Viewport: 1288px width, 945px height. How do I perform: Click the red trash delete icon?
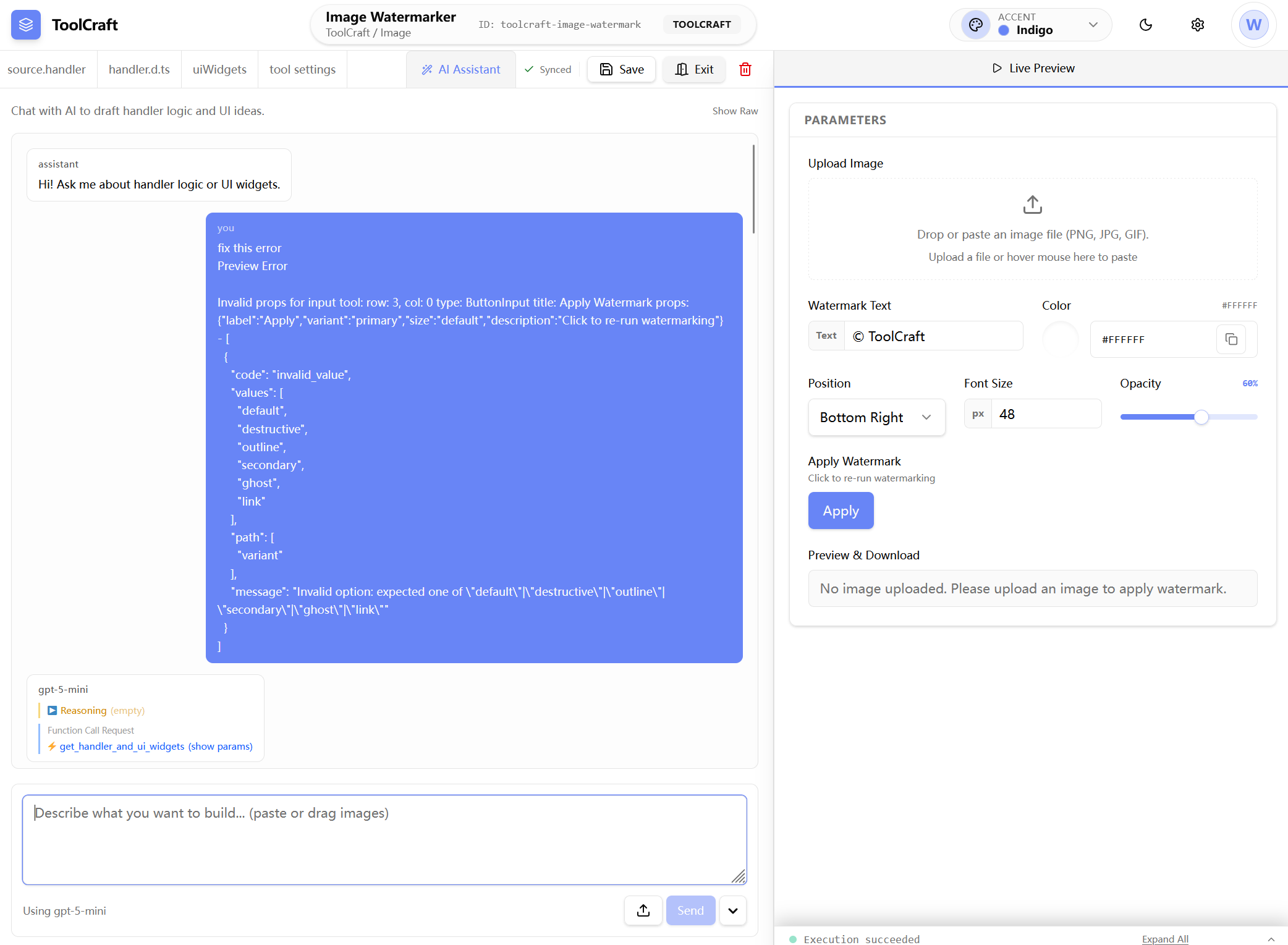pyautogui.click(x=745, y=69)
